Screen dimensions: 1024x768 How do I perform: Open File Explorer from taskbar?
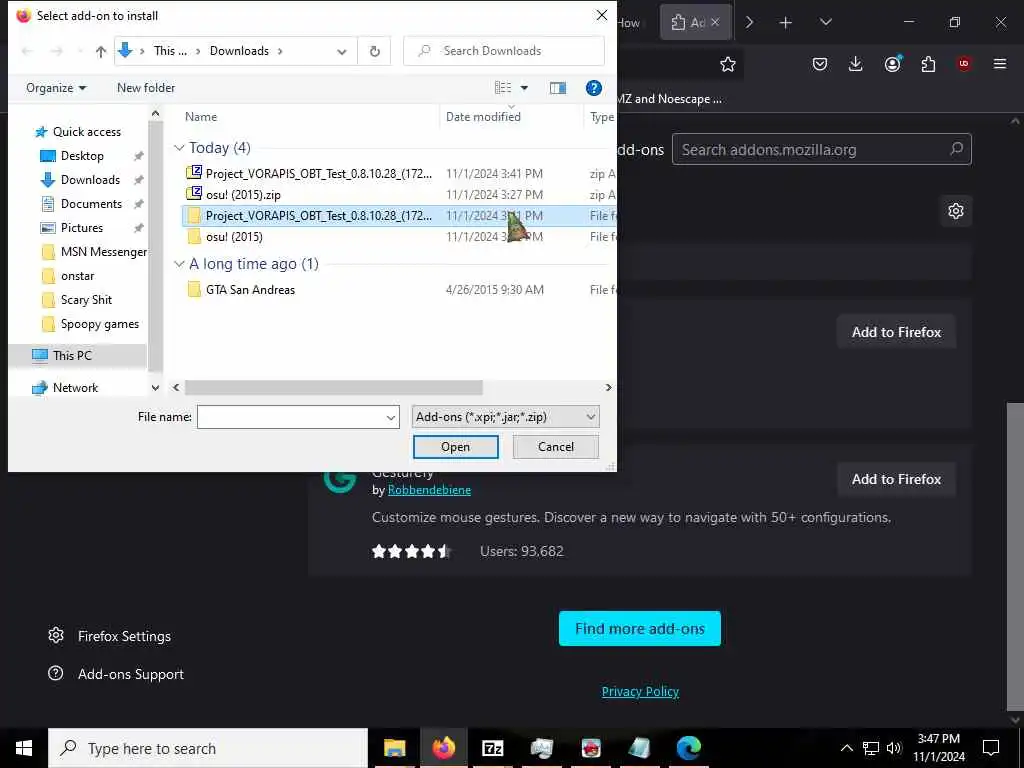(394, 748)
